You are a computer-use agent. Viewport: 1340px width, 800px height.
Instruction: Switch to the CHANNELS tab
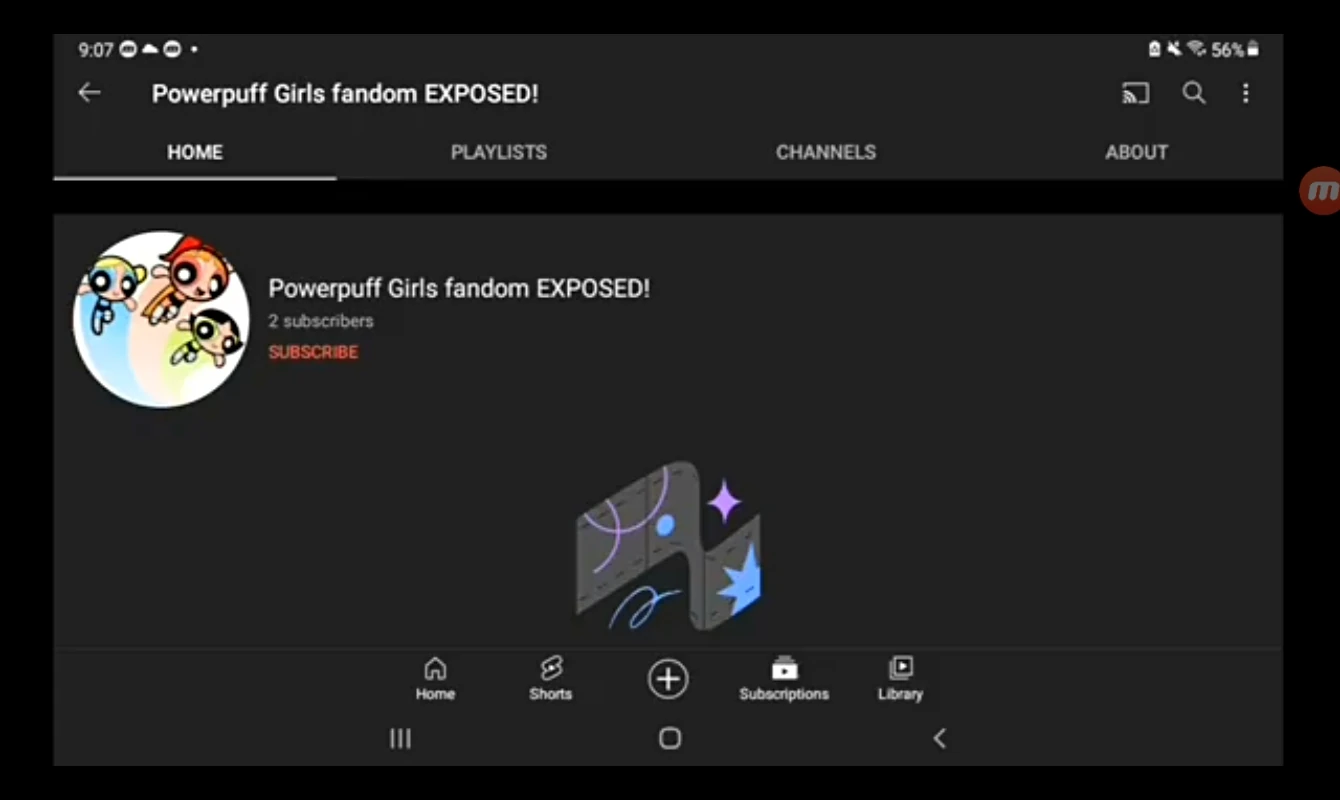tap(826, 152)
